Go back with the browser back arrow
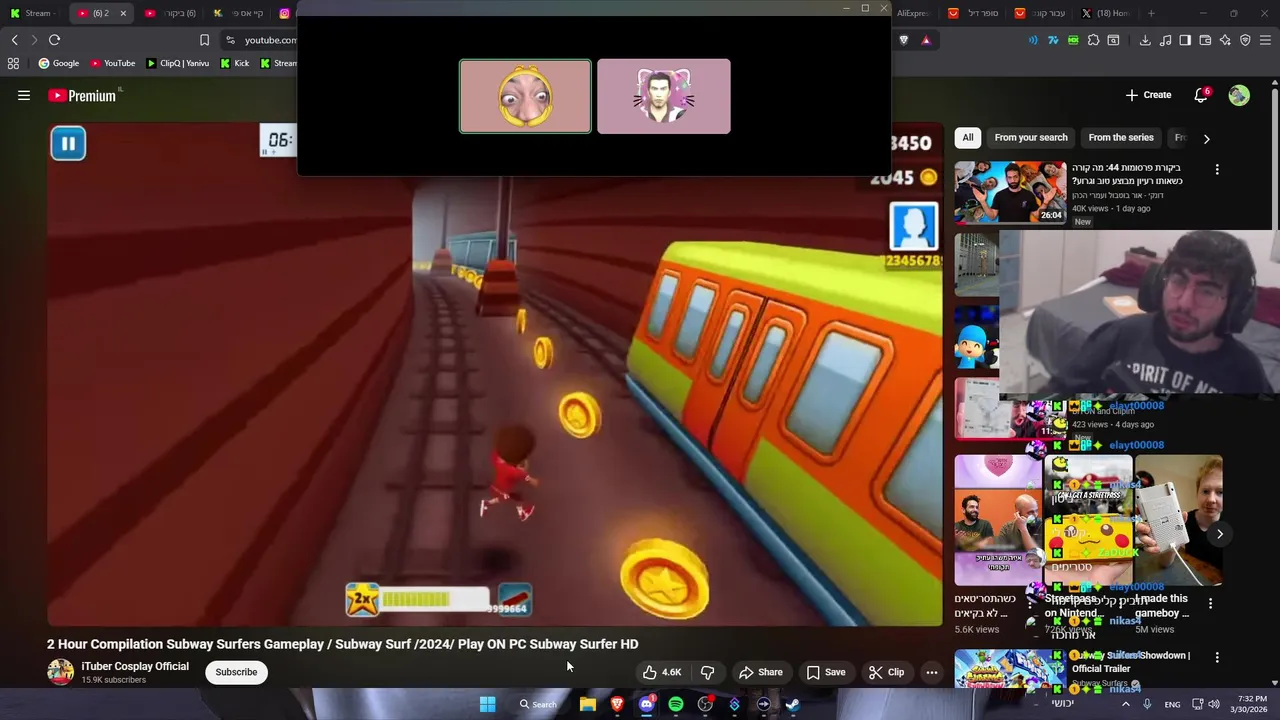 14,40
